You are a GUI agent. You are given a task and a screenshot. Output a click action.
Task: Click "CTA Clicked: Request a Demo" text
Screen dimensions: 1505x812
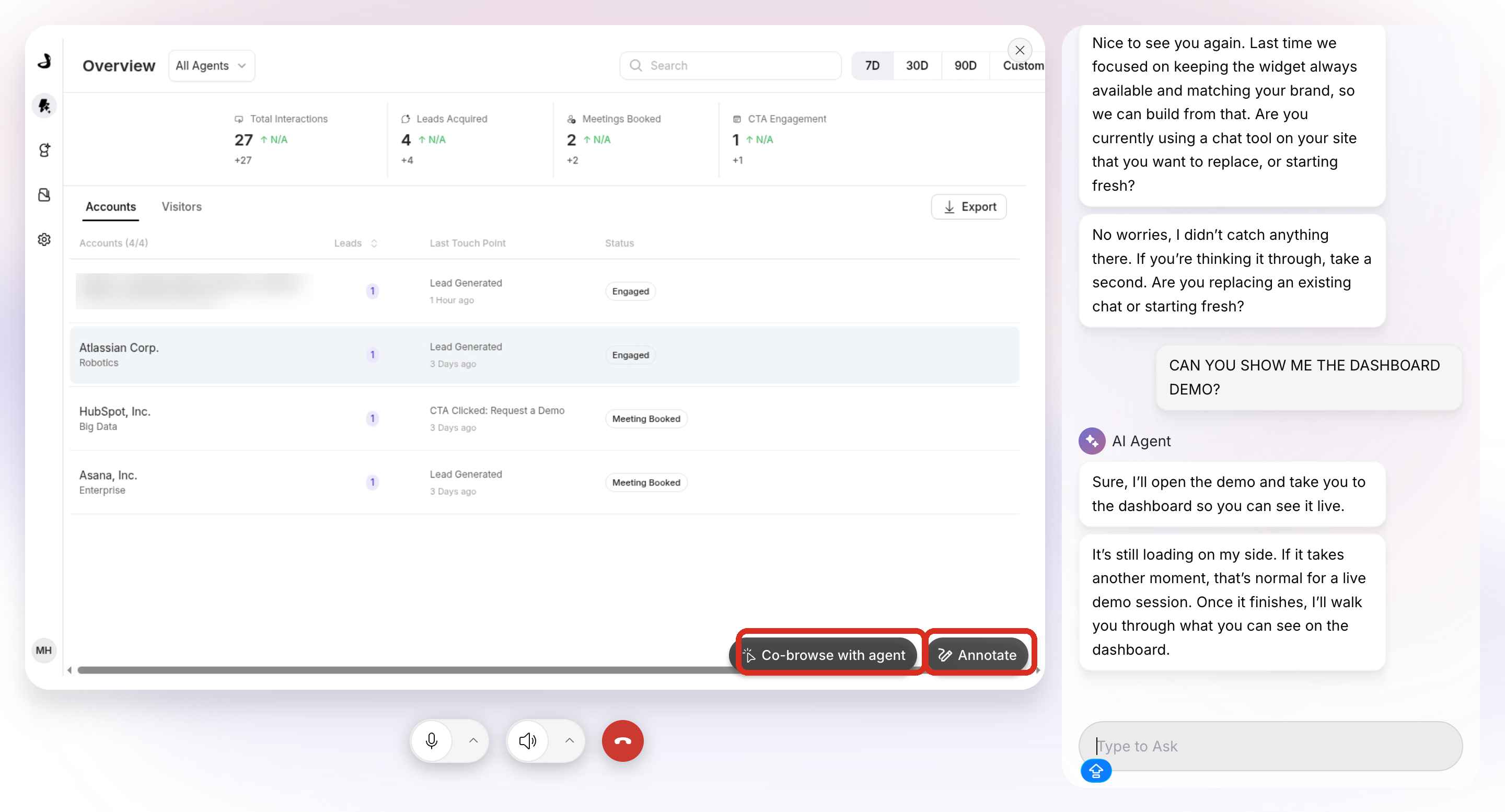point(497,411)
